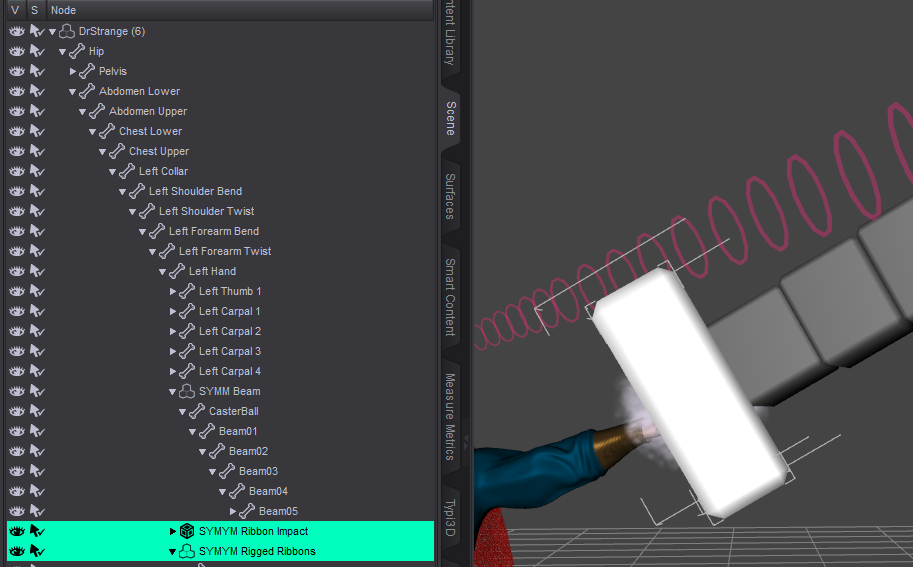Click the bone icon of Left Forearm Bend

tap(157, 231)
